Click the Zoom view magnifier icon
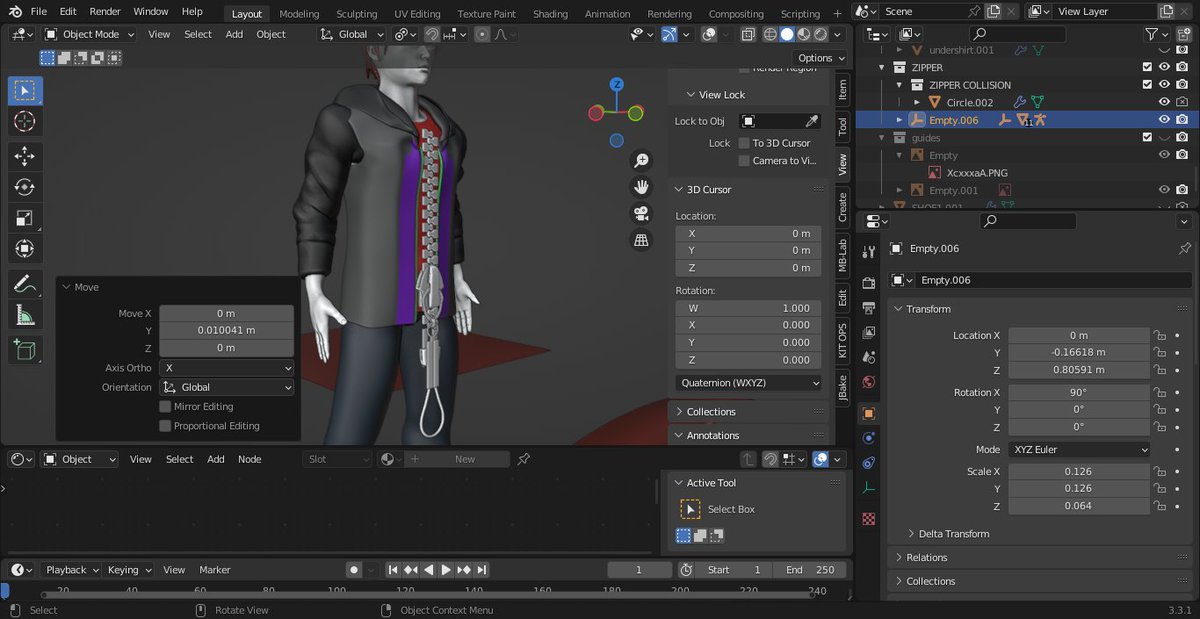This screenshot has width=1200, height=619. pos(641,161)
